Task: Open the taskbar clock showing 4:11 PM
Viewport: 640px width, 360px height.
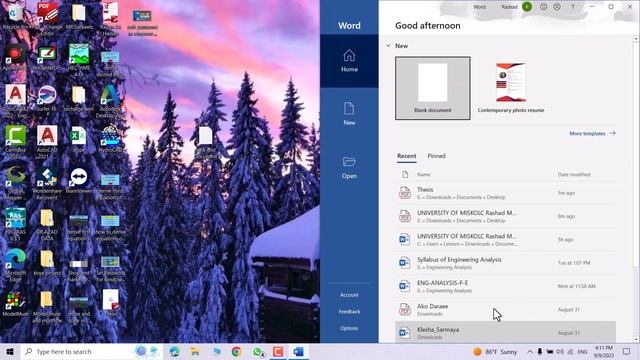Action: pyautogui.click(x=604, y=351)
